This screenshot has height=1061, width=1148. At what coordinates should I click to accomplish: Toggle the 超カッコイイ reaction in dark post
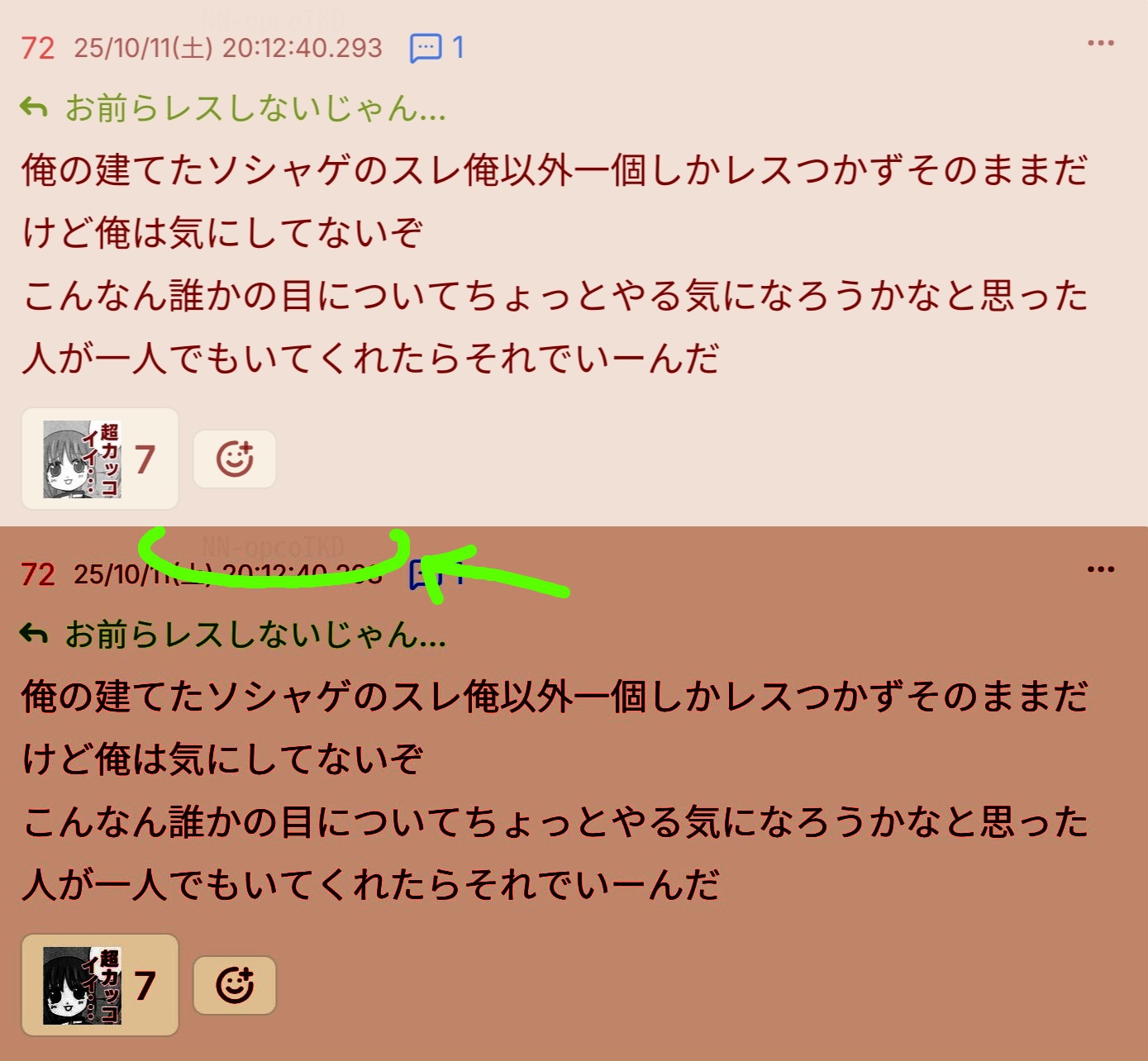click(x=100, y=985)
